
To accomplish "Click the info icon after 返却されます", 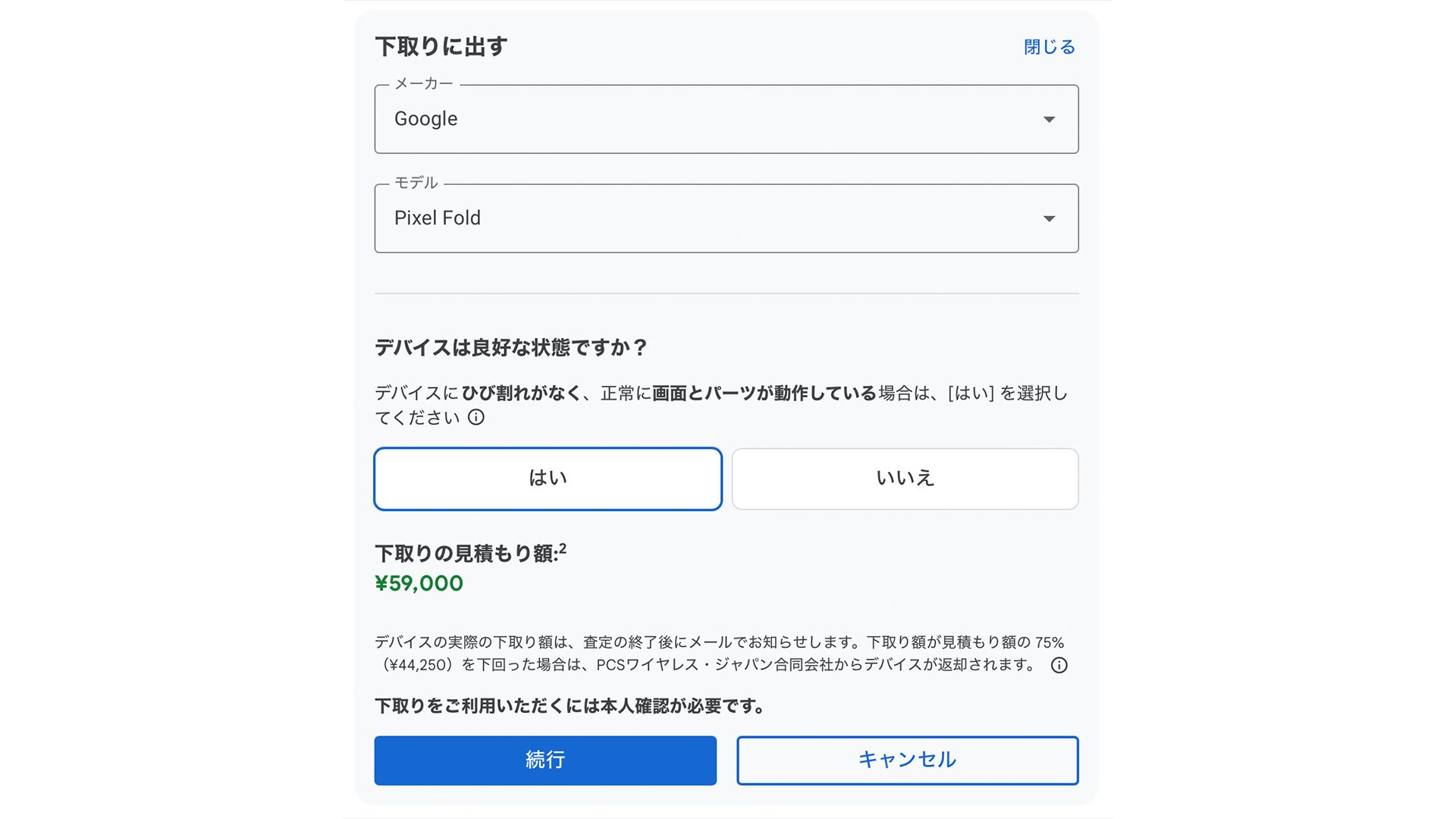I will click(1059, 665).
